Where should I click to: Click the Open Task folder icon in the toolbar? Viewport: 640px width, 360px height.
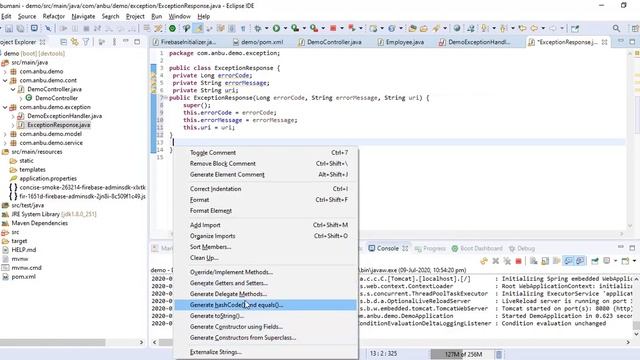(x=424, y=28)
